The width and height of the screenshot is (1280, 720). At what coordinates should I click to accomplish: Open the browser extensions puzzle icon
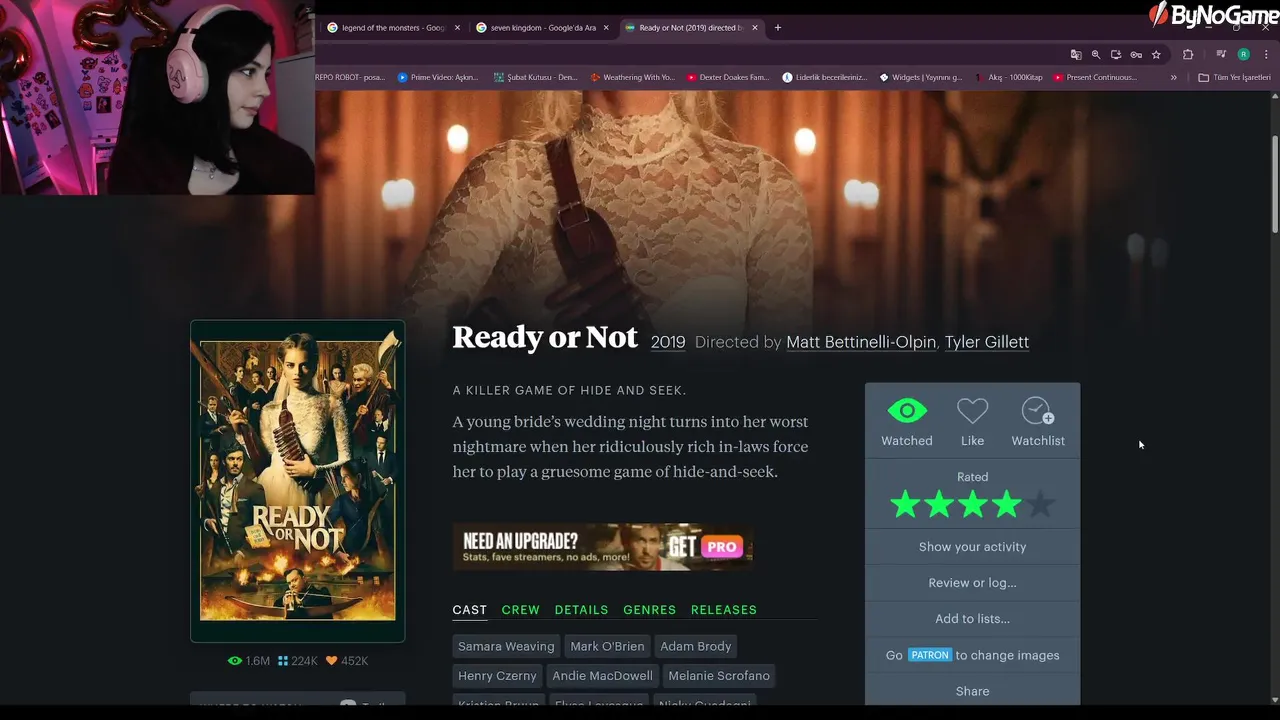coord(1188,55)
